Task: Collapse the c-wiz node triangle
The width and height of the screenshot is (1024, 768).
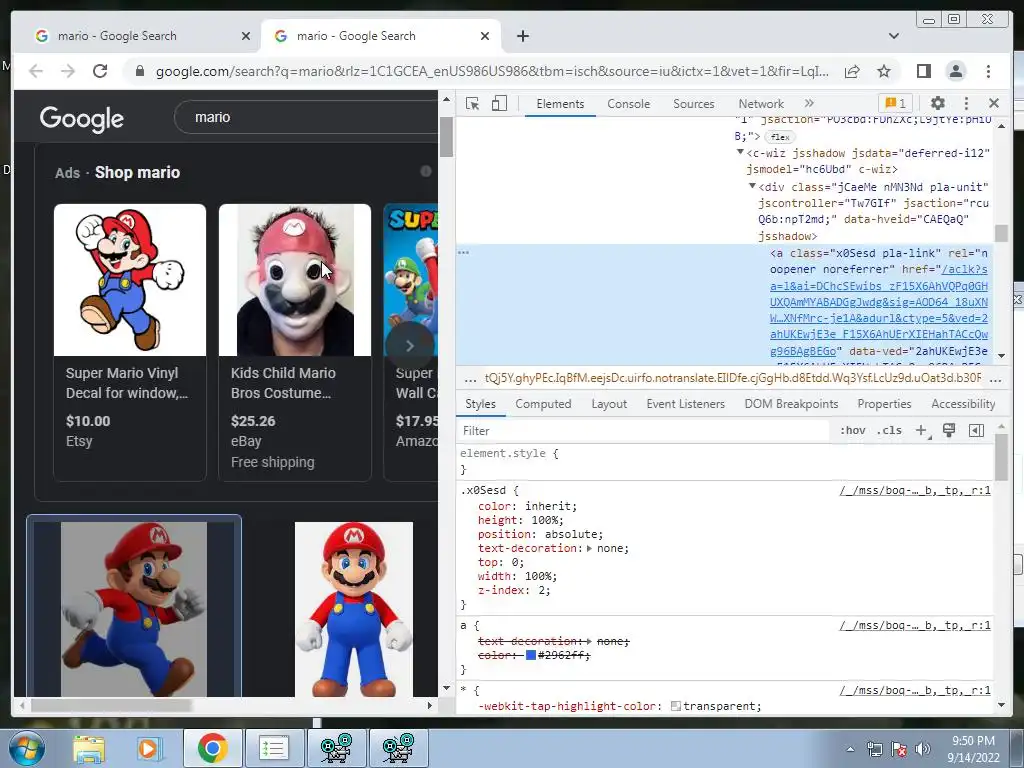Action: pos(741,152)
